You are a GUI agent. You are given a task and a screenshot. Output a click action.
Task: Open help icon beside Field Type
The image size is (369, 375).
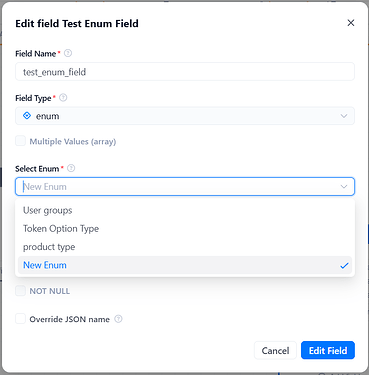(63, 98)
